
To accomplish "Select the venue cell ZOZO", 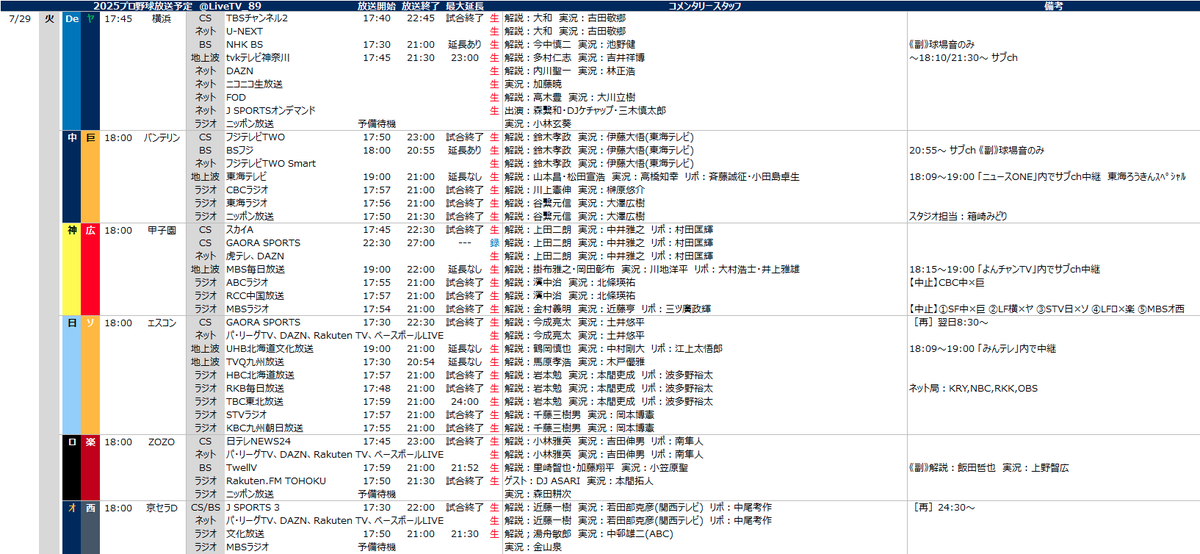I will click(x=161, y=441).
